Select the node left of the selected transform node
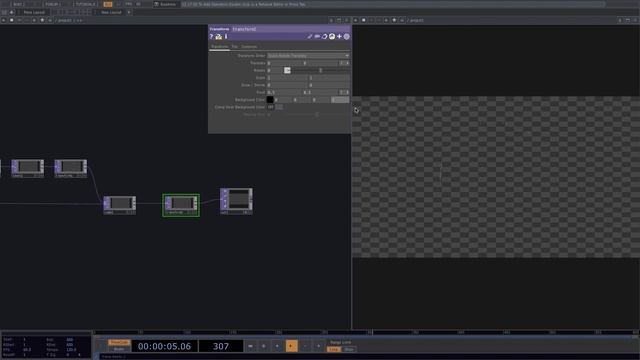Screen dimensions: 640x360 pos(120,205)
